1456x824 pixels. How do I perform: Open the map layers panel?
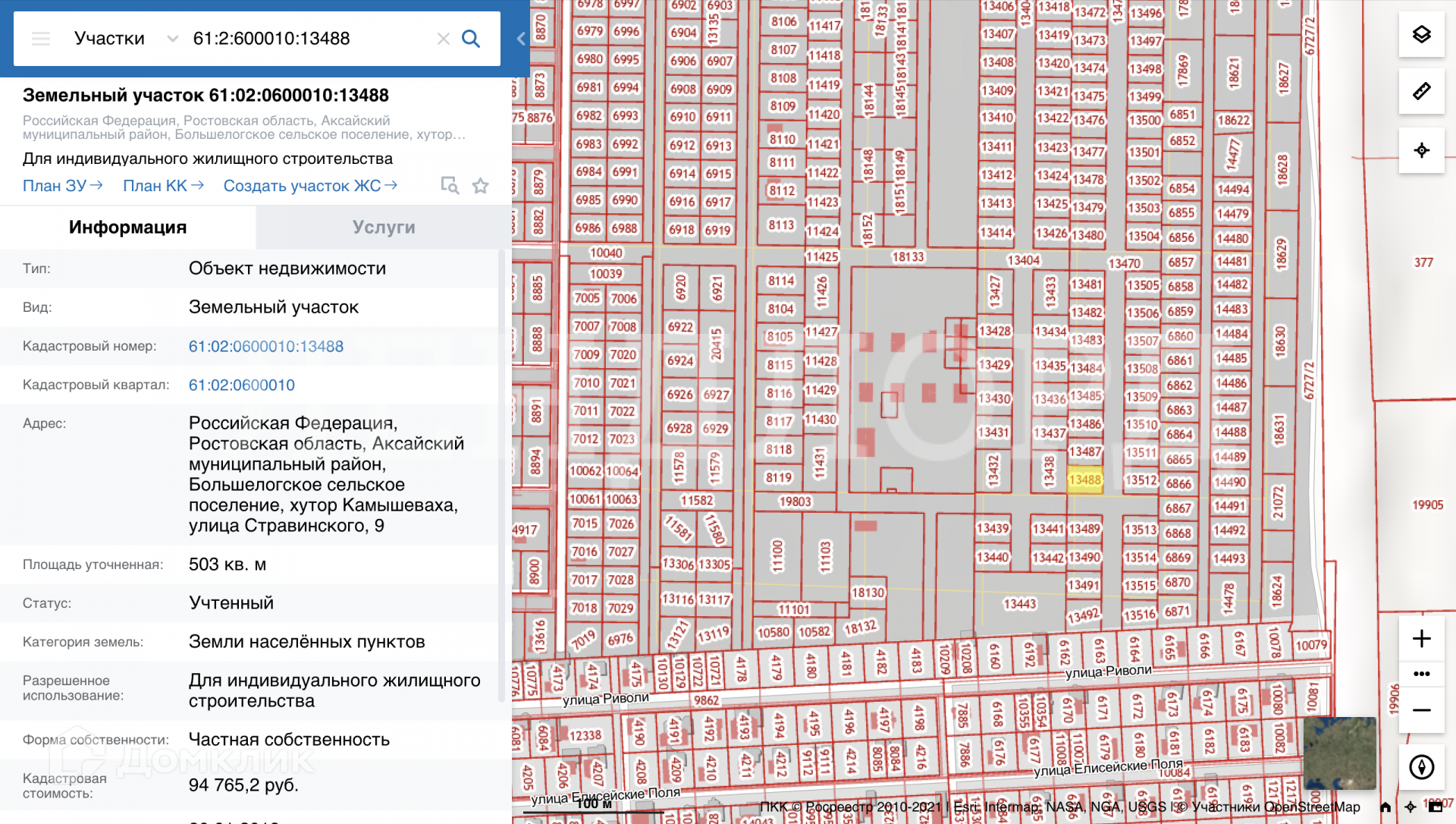click(1421, 34)
